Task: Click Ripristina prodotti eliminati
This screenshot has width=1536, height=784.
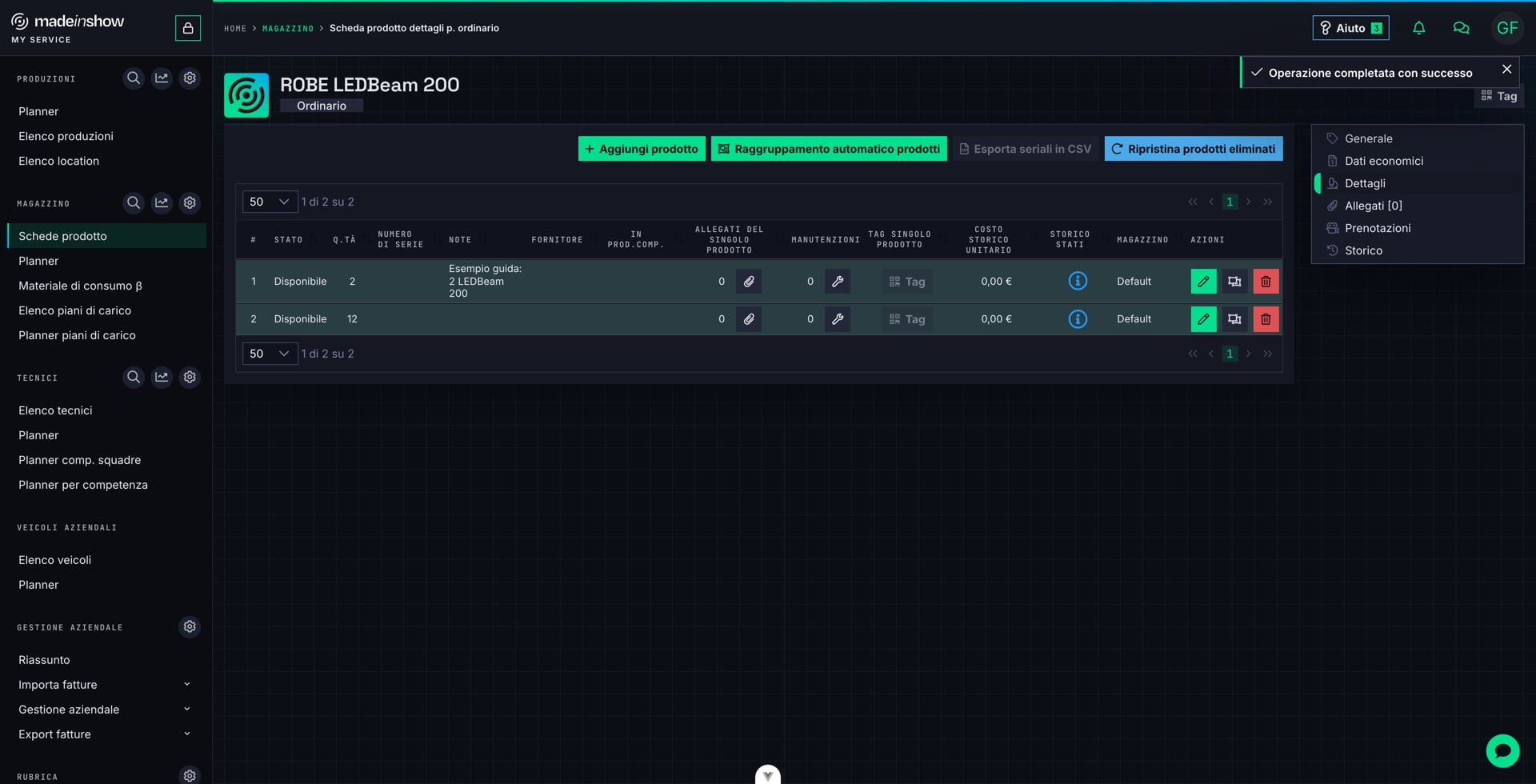Action: click(1194, 149)
